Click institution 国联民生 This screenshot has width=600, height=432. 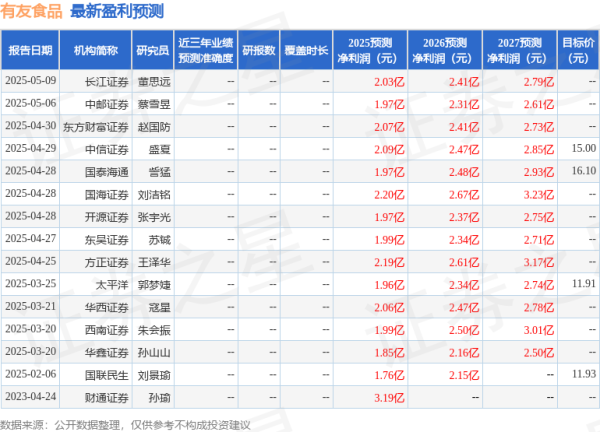[106, 375]
